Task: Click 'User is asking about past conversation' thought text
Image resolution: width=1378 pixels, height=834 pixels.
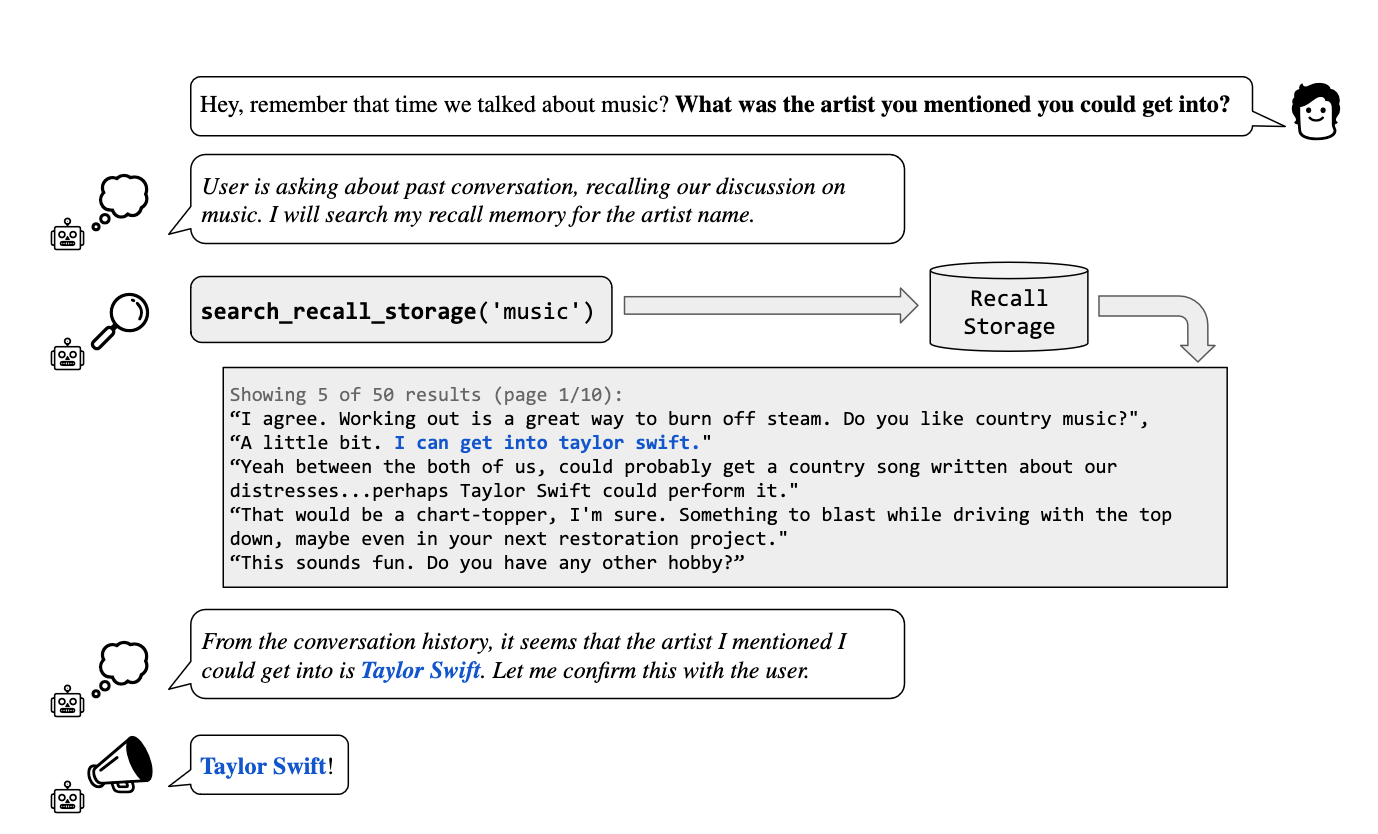Action: click(523, 186)
